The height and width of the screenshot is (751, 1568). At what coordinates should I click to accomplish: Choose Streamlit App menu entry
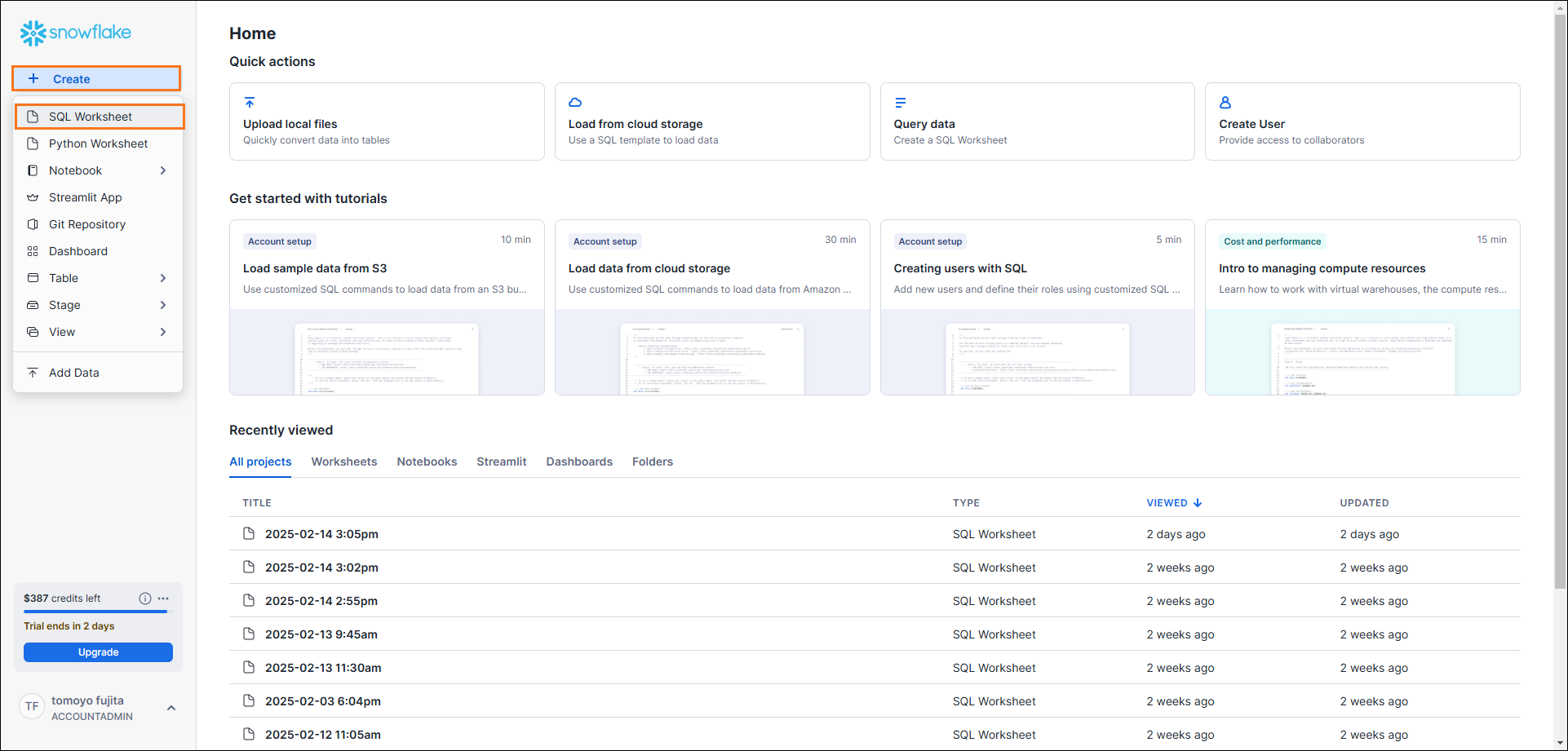tap(98, 197)
